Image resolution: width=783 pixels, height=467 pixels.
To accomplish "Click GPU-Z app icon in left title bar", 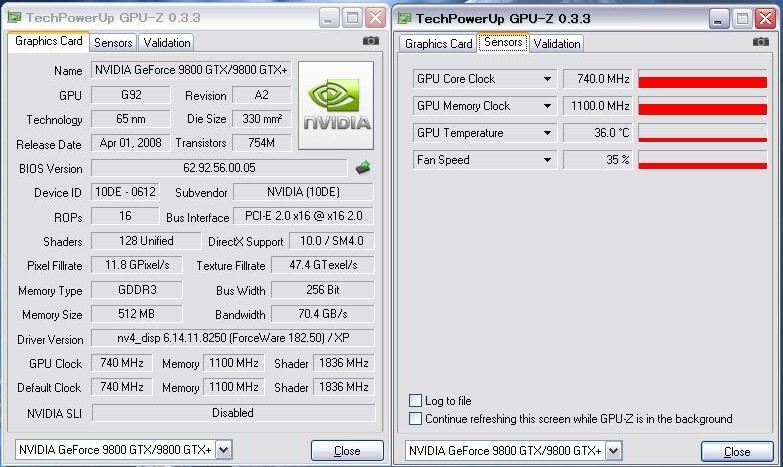I will tap(14, 17).
